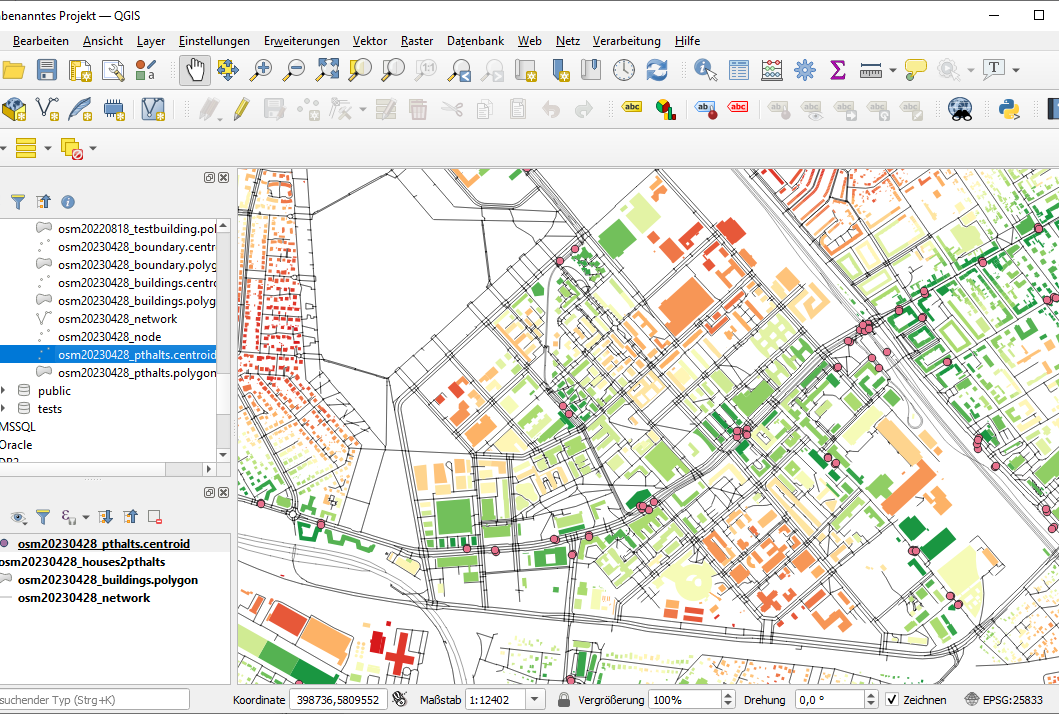Open manage map themes eye icon
Viewport: 1059px width, 714px height.
click(18, 517)
